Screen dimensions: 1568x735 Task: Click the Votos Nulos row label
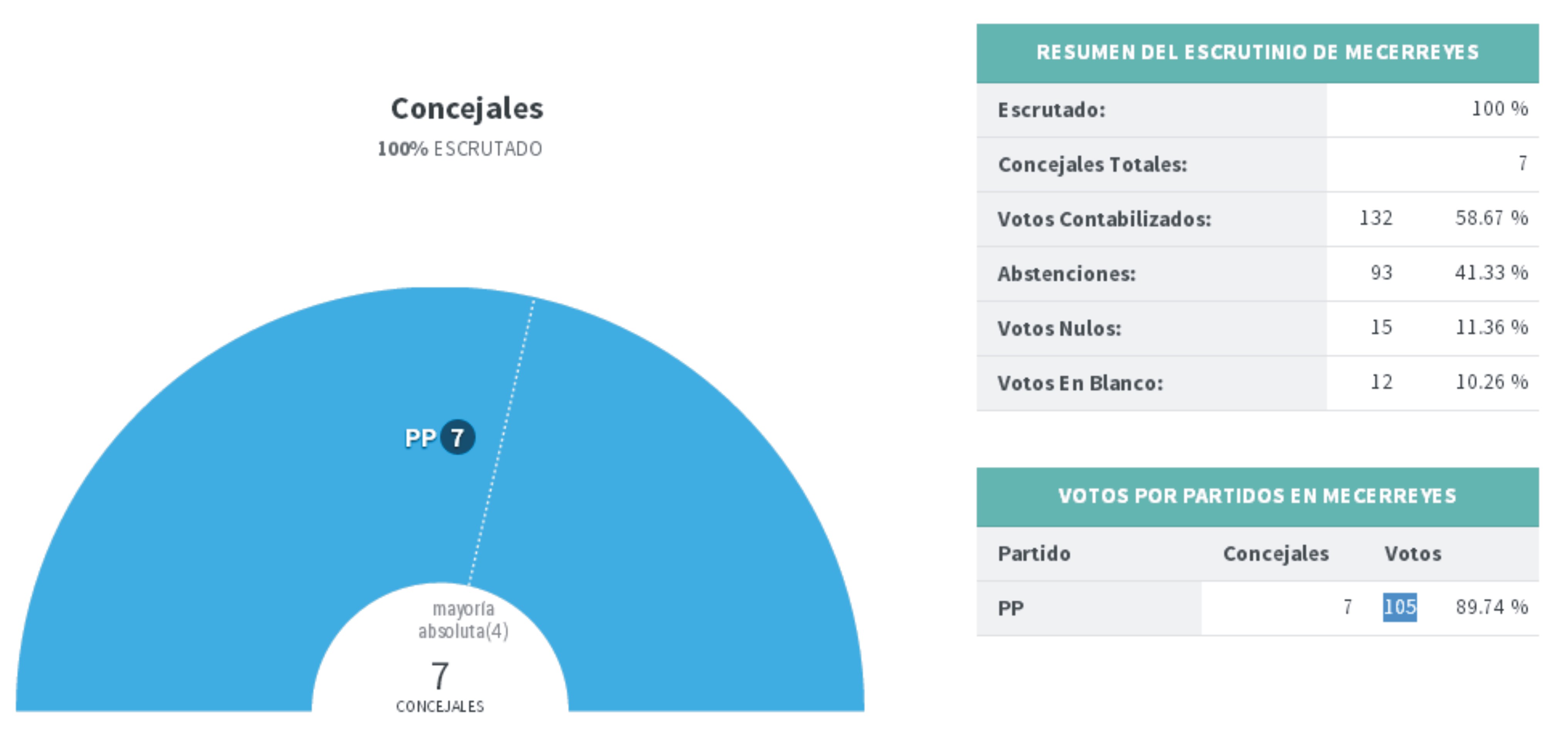tap(1059, 328)
